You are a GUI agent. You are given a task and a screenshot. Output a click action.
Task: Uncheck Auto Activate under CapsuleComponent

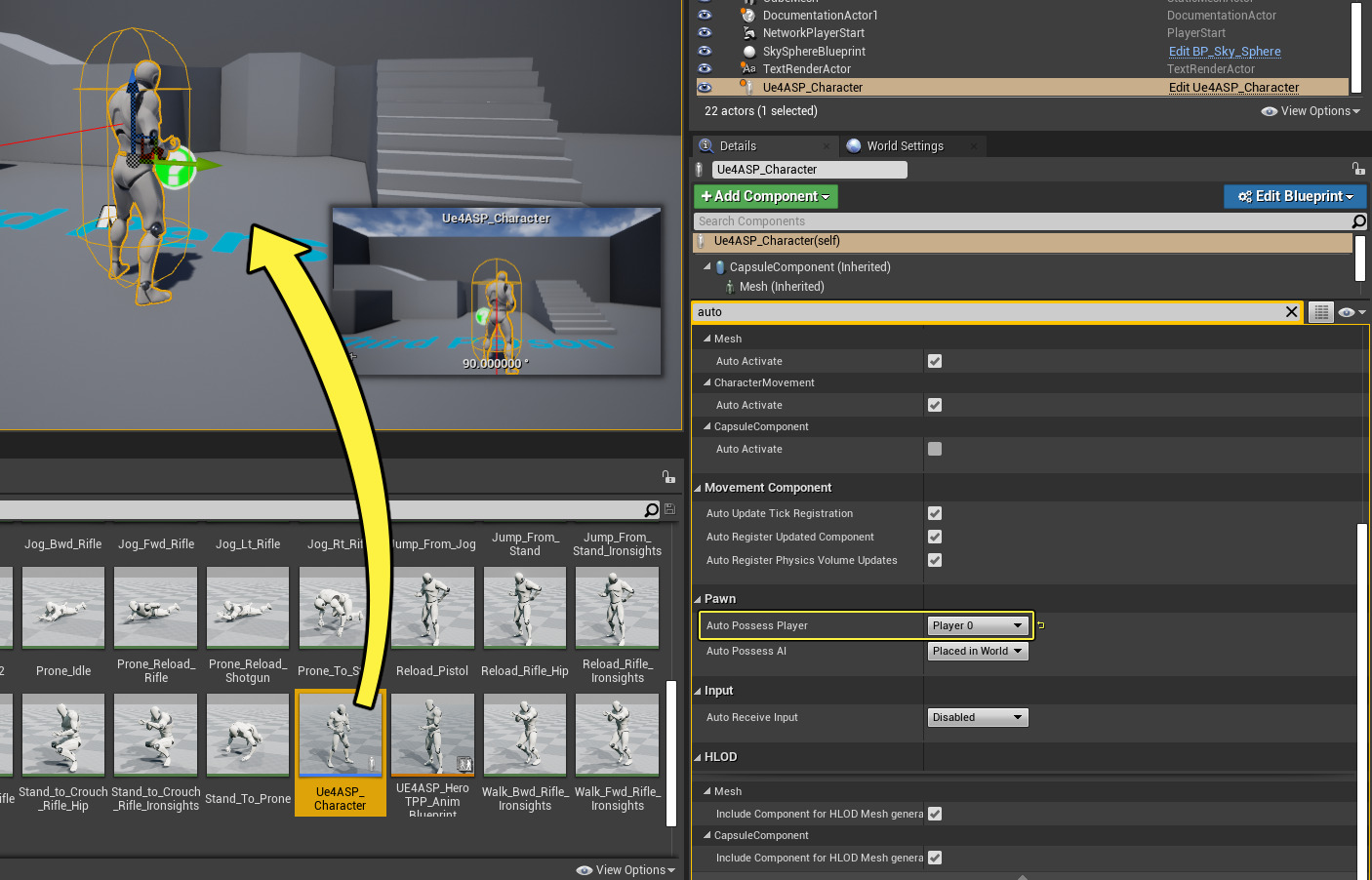point(934,449)
